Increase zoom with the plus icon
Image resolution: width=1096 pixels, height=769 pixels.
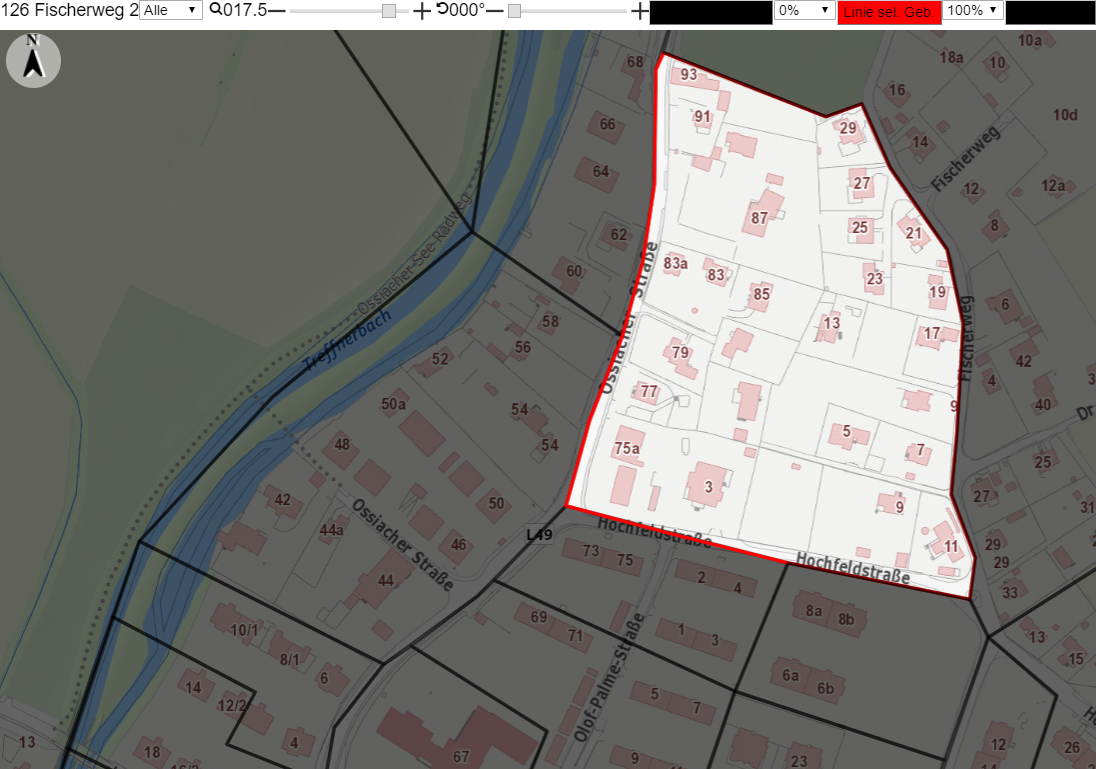[421, 10]
